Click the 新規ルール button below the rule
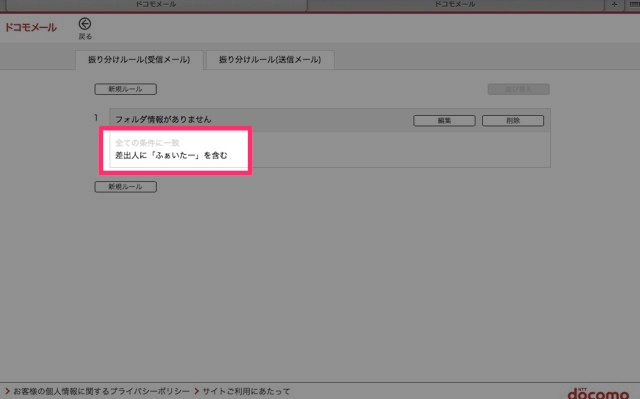This screenshot has height=399, width=640. click(126, 186)
